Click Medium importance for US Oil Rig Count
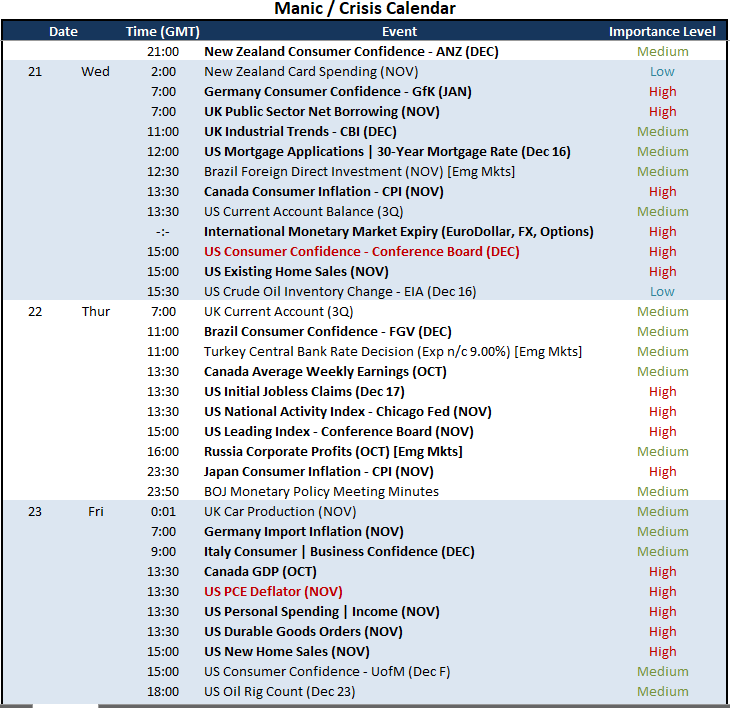 pyautogui.click(x=662, y=692)
